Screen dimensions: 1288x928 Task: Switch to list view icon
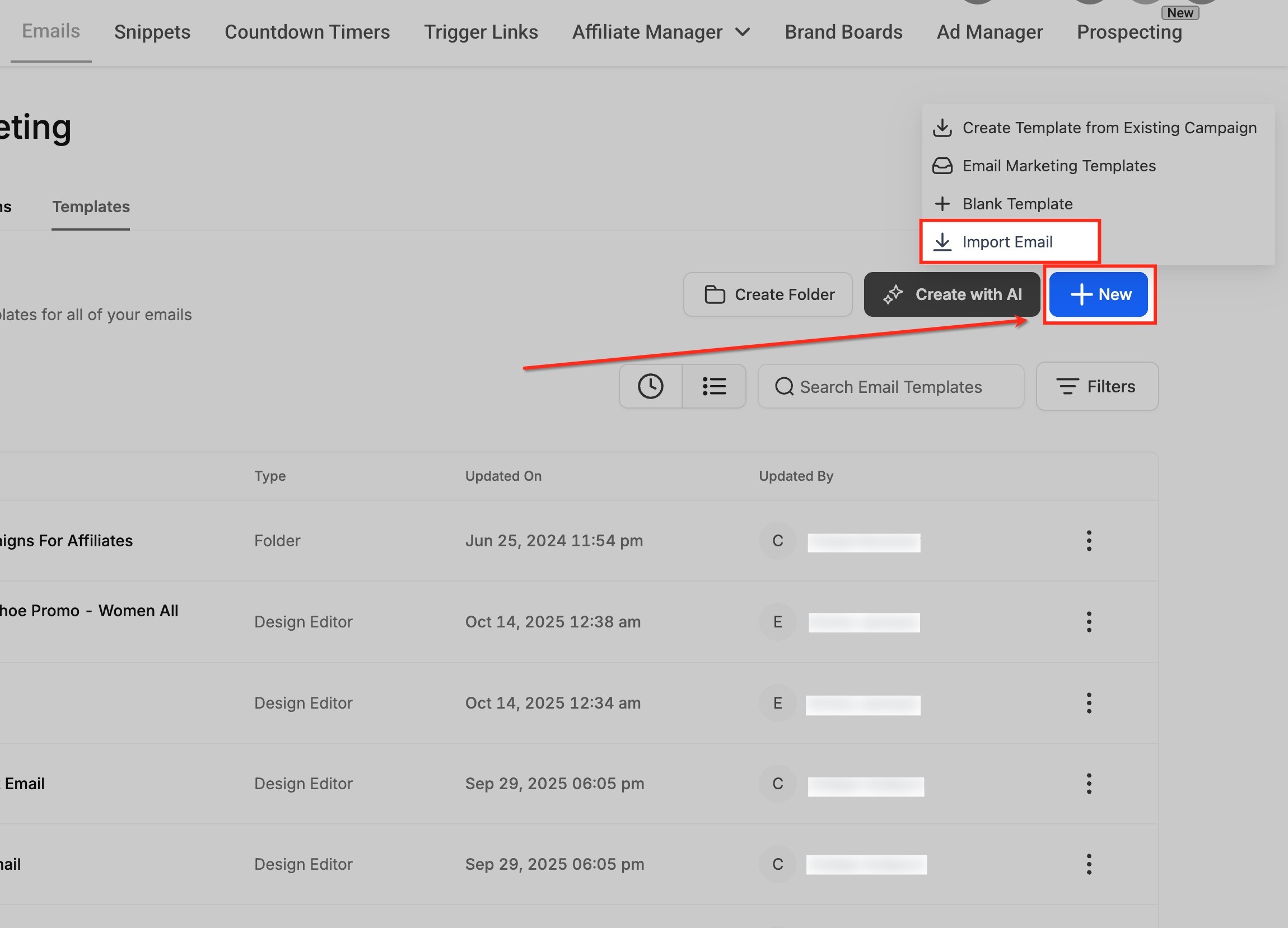pos(714,387)
